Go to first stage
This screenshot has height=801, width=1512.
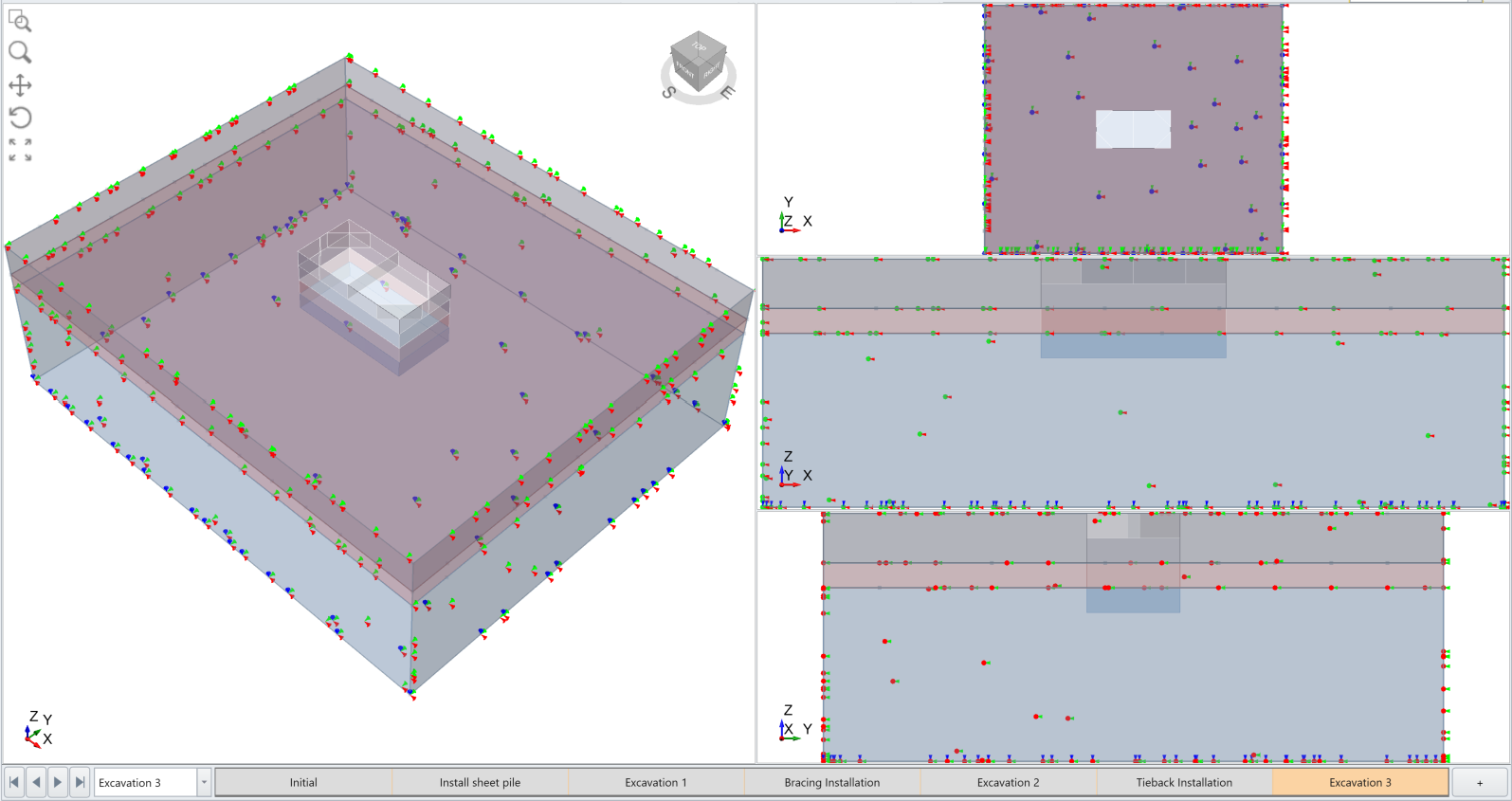coord(14,782)
